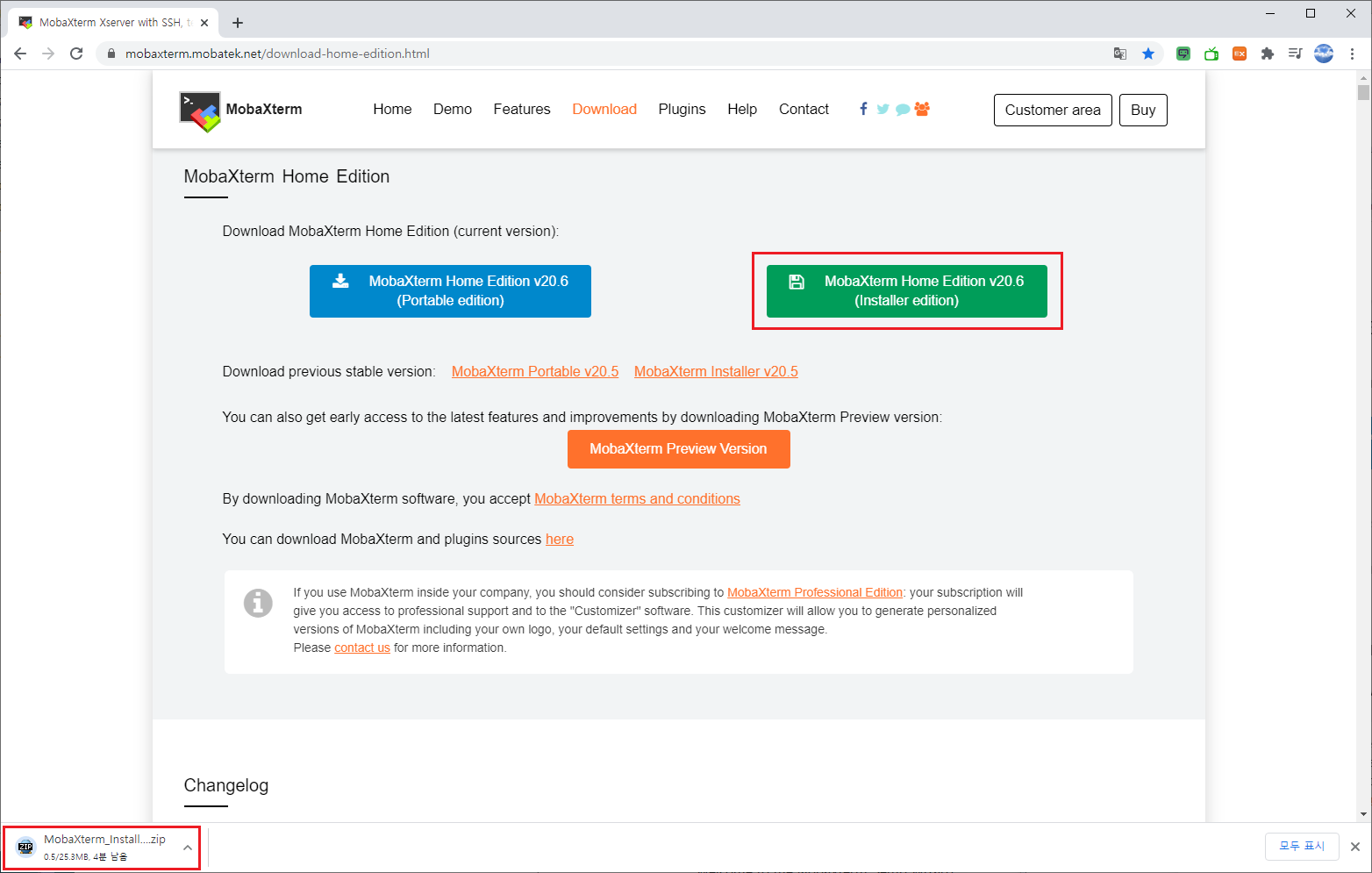
Task: Open the Demo menu item
Action: coord(453,109)
